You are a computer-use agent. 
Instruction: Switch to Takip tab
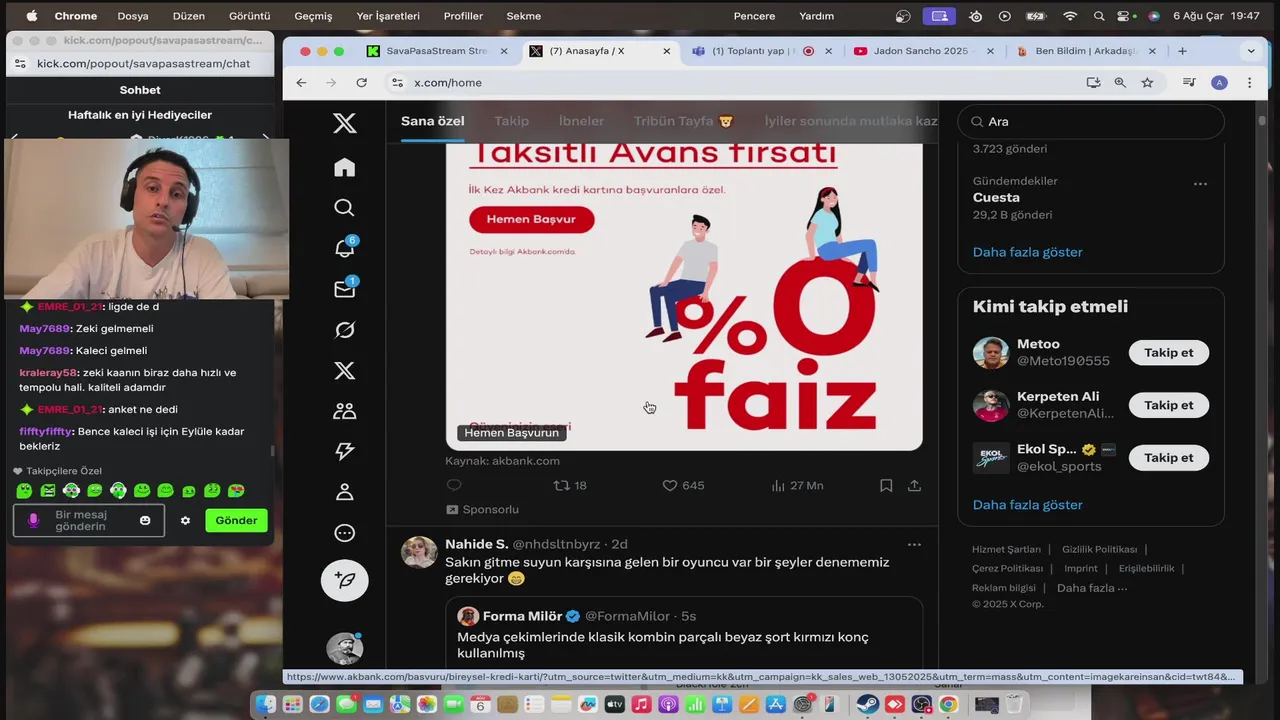tap(511, 121)
